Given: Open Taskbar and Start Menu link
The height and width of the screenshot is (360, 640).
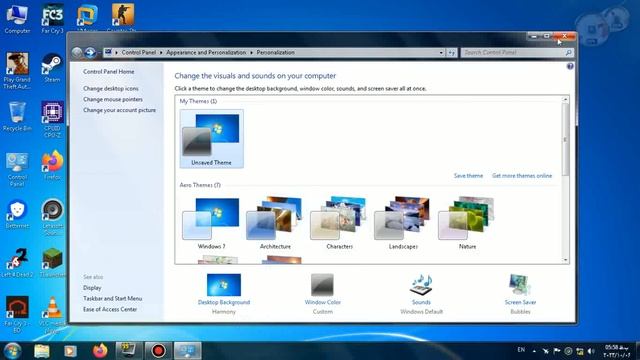Looking at the screenshot, I should pyautogui.click(x=112, y=299).
